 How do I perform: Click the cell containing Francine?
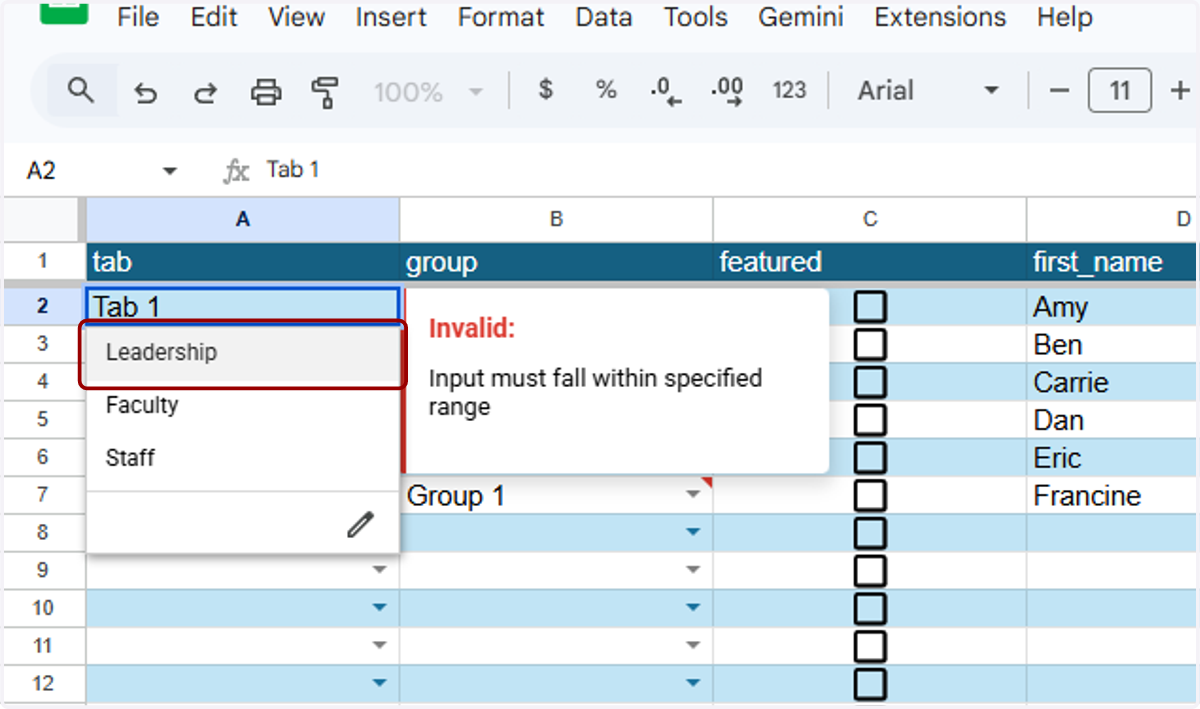tap(1113, 496)
